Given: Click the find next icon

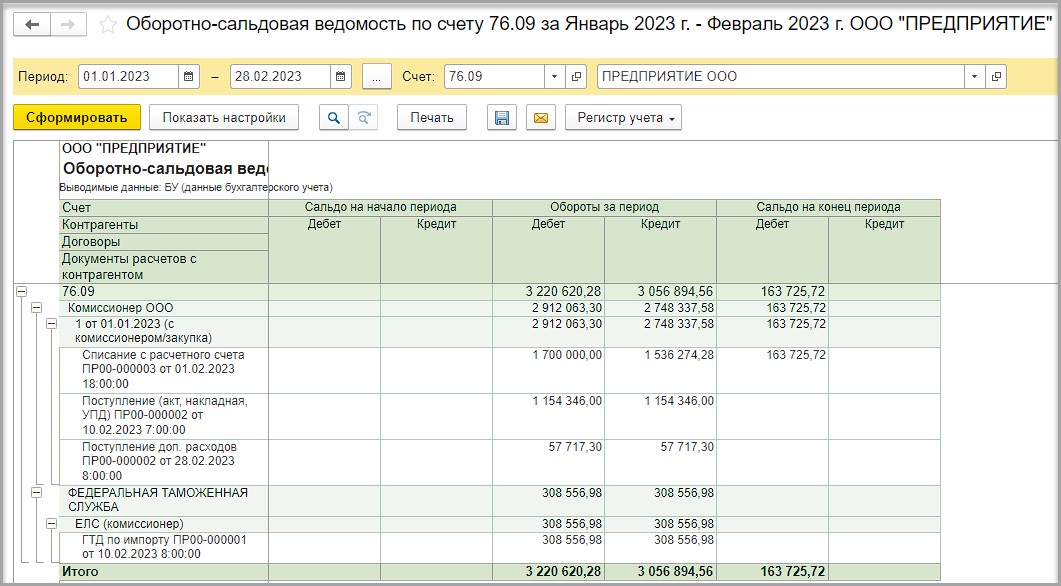Looking at the screenshot, I should pyautogui.click(x=363, y=117).
